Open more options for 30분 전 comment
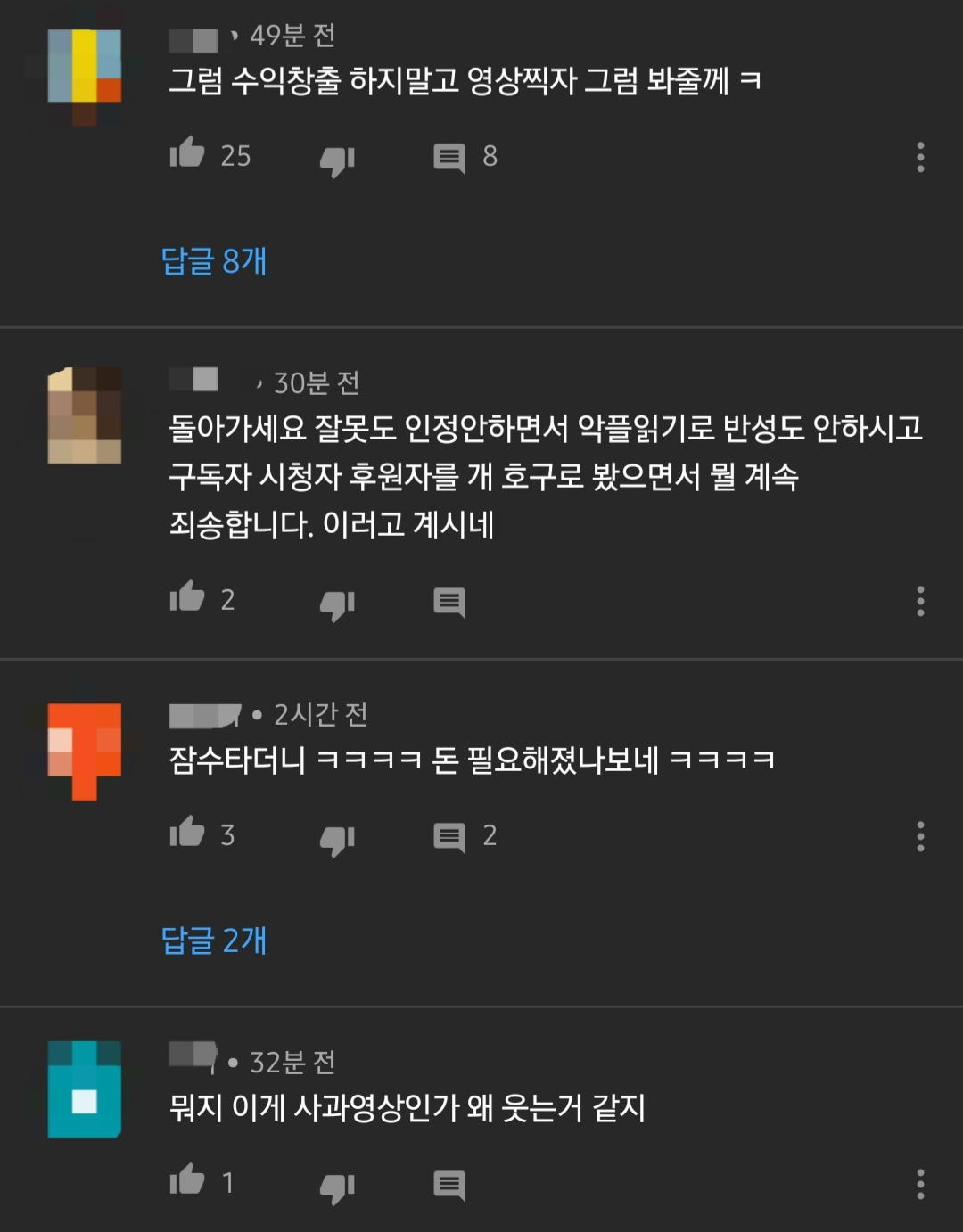The image size is (963, 1232). pos(920,601)
